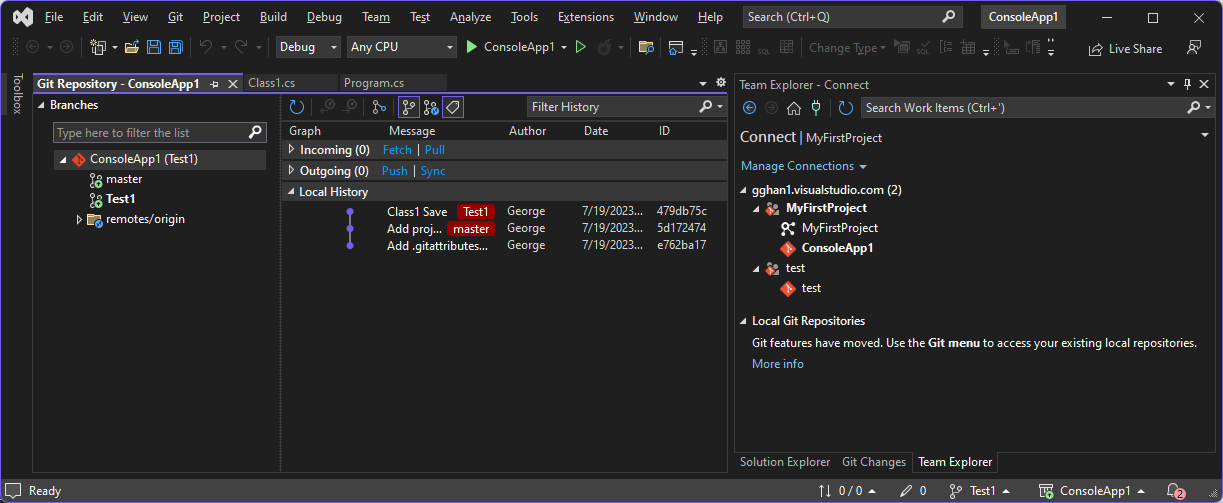
Task: Toggle auto-hide pin on Team Explorer panel
Action: coord(1187,84)
